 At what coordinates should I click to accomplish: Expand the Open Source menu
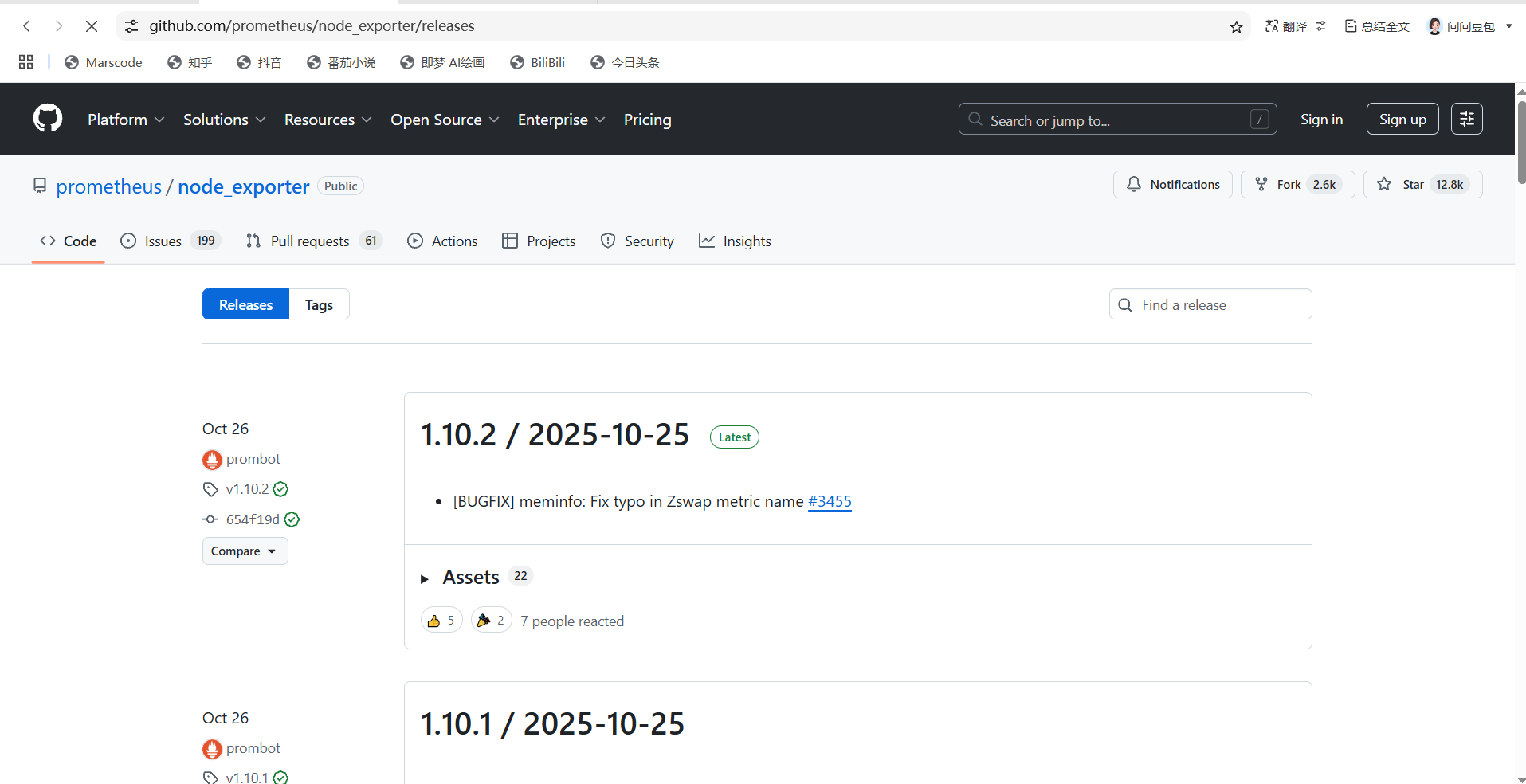pyautogui.click(x=445, y=120)
